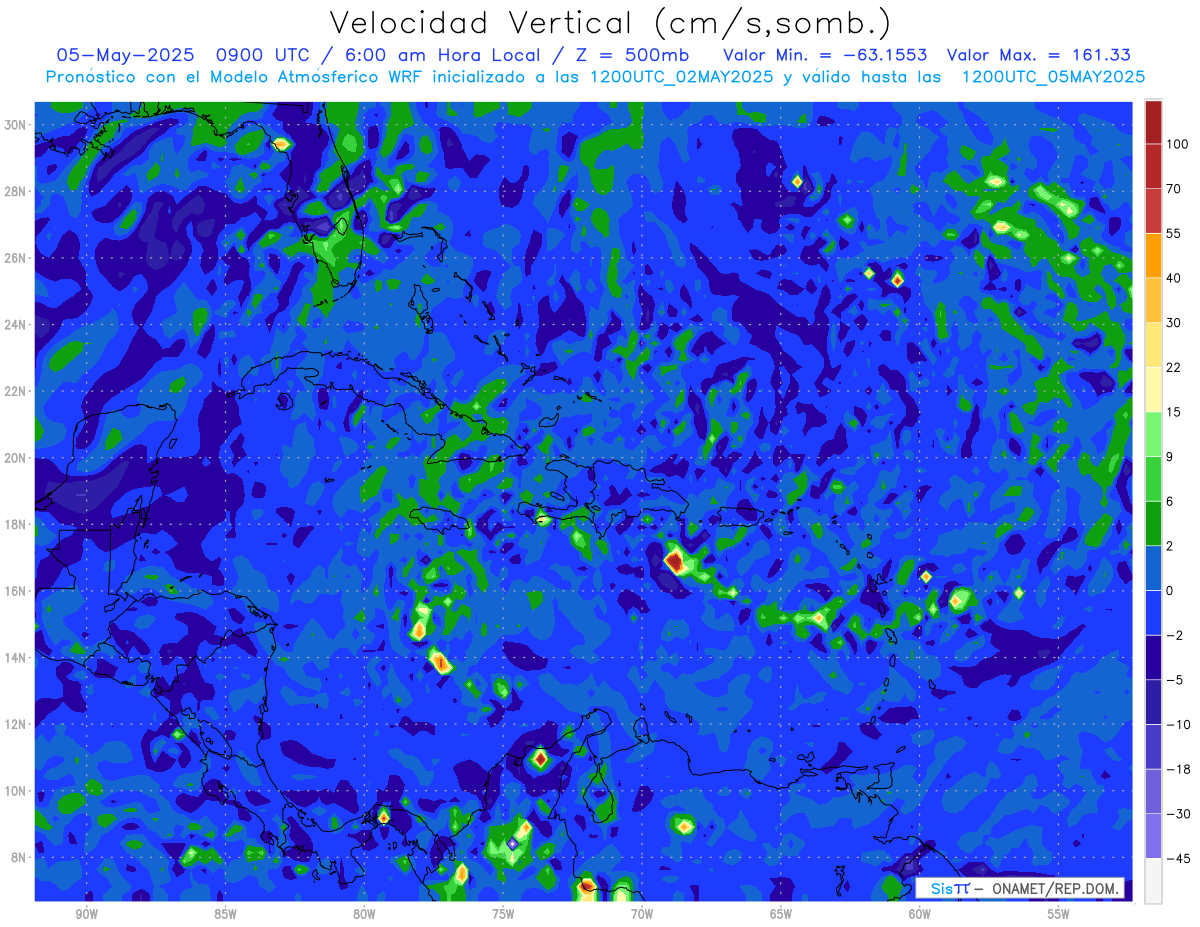Select the '05-May-2025' date text
This screenshot has height=927, width=1200.
[x=127, y=55]
